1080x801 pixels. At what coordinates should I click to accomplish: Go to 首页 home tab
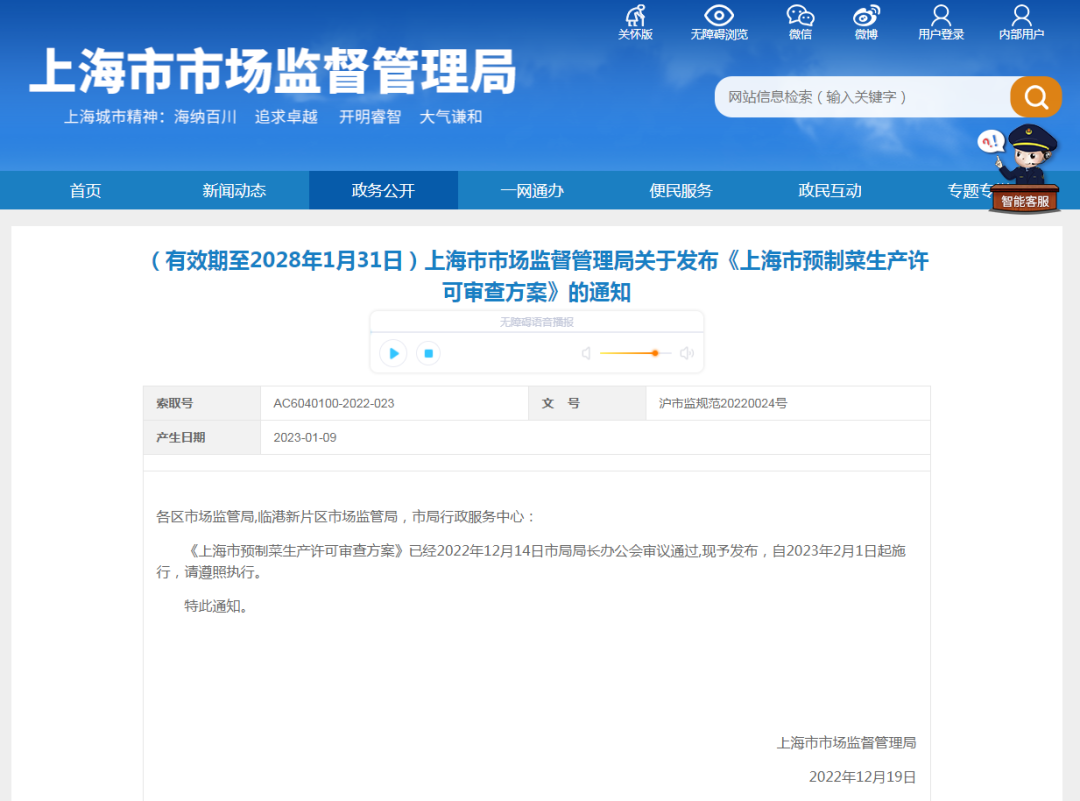point(85,190)
